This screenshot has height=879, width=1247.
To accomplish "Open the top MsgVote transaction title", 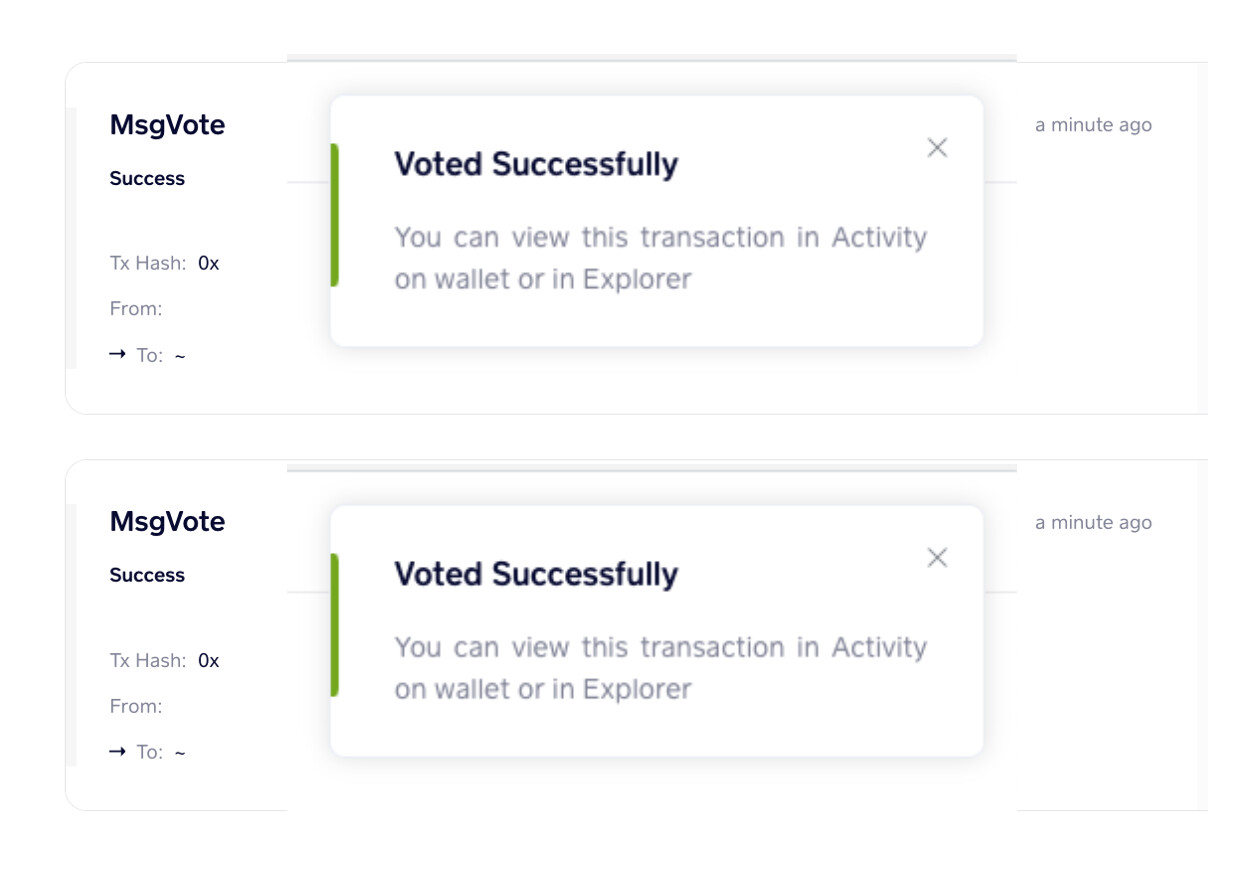I will click(x=167, y=125).
